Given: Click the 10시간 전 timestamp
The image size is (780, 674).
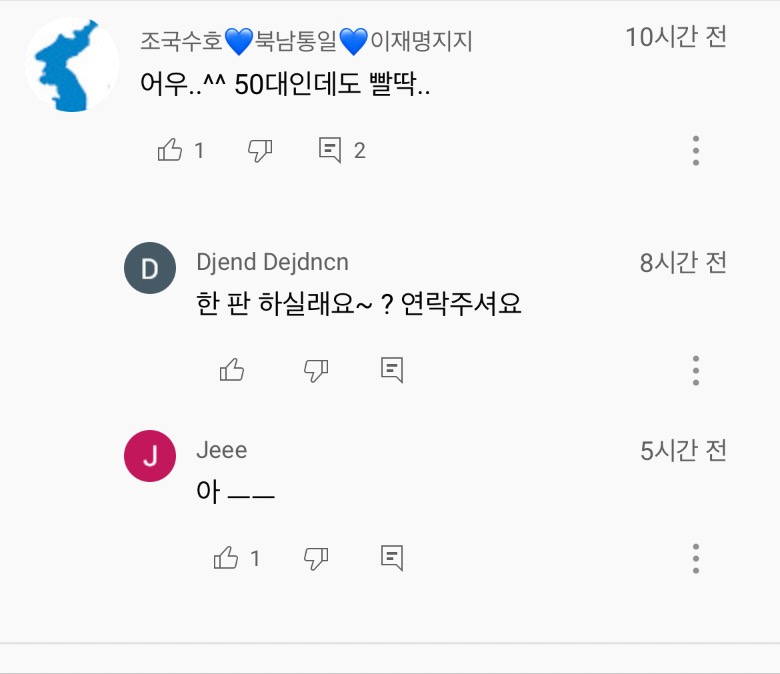Looking at the screenshot, I should [x=676, y=38].
